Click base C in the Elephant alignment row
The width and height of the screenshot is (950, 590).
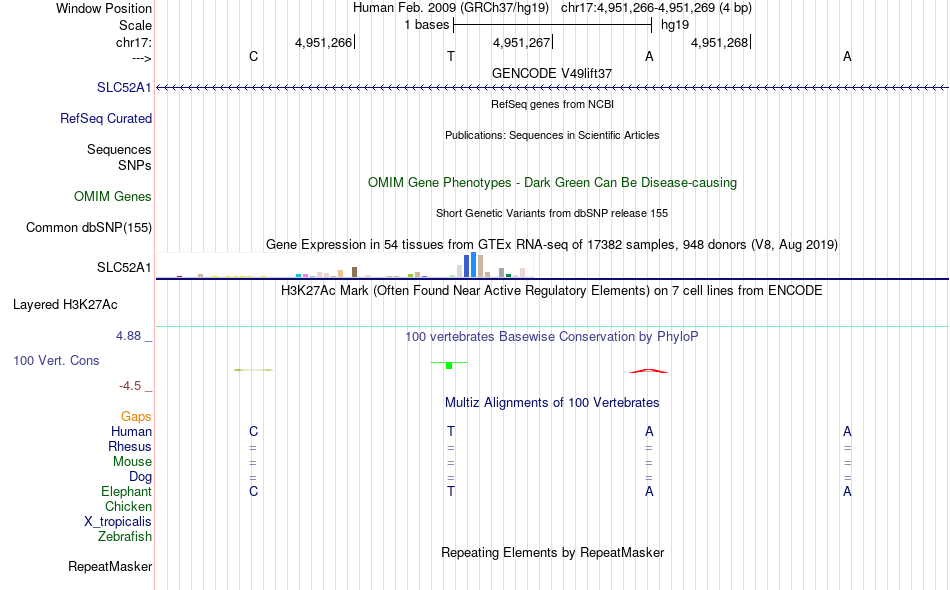coord(253,491)
